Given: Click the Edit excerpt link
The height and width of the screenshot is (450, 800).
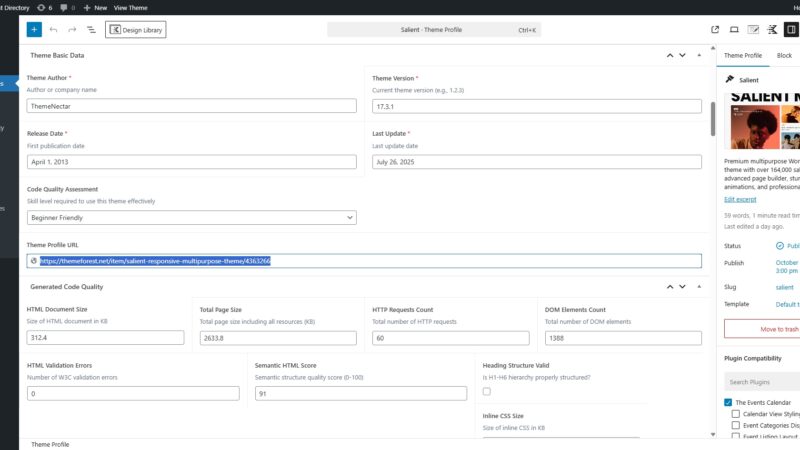Looking at the screenshot, I should point(741,199).
